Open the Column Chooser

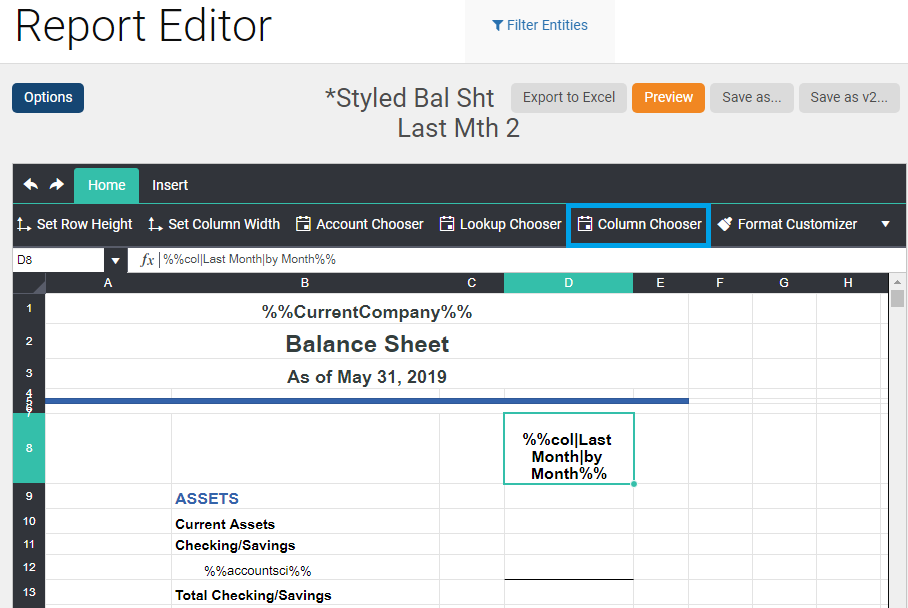click(x=638, y=224)
